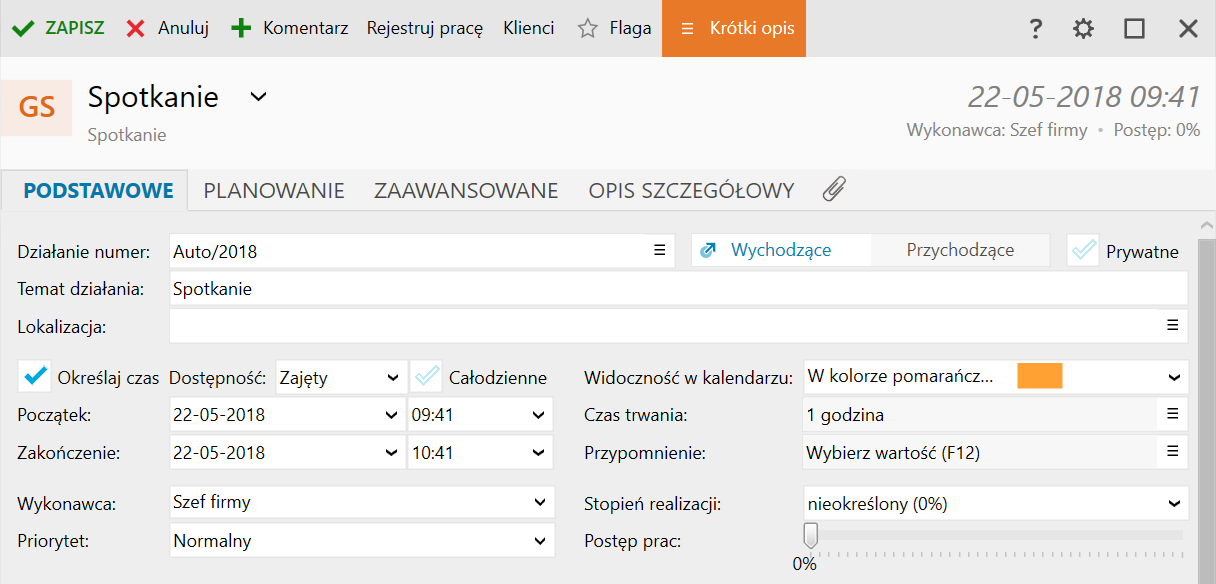Open the Czas trwania list icon

pos(1172,414)
